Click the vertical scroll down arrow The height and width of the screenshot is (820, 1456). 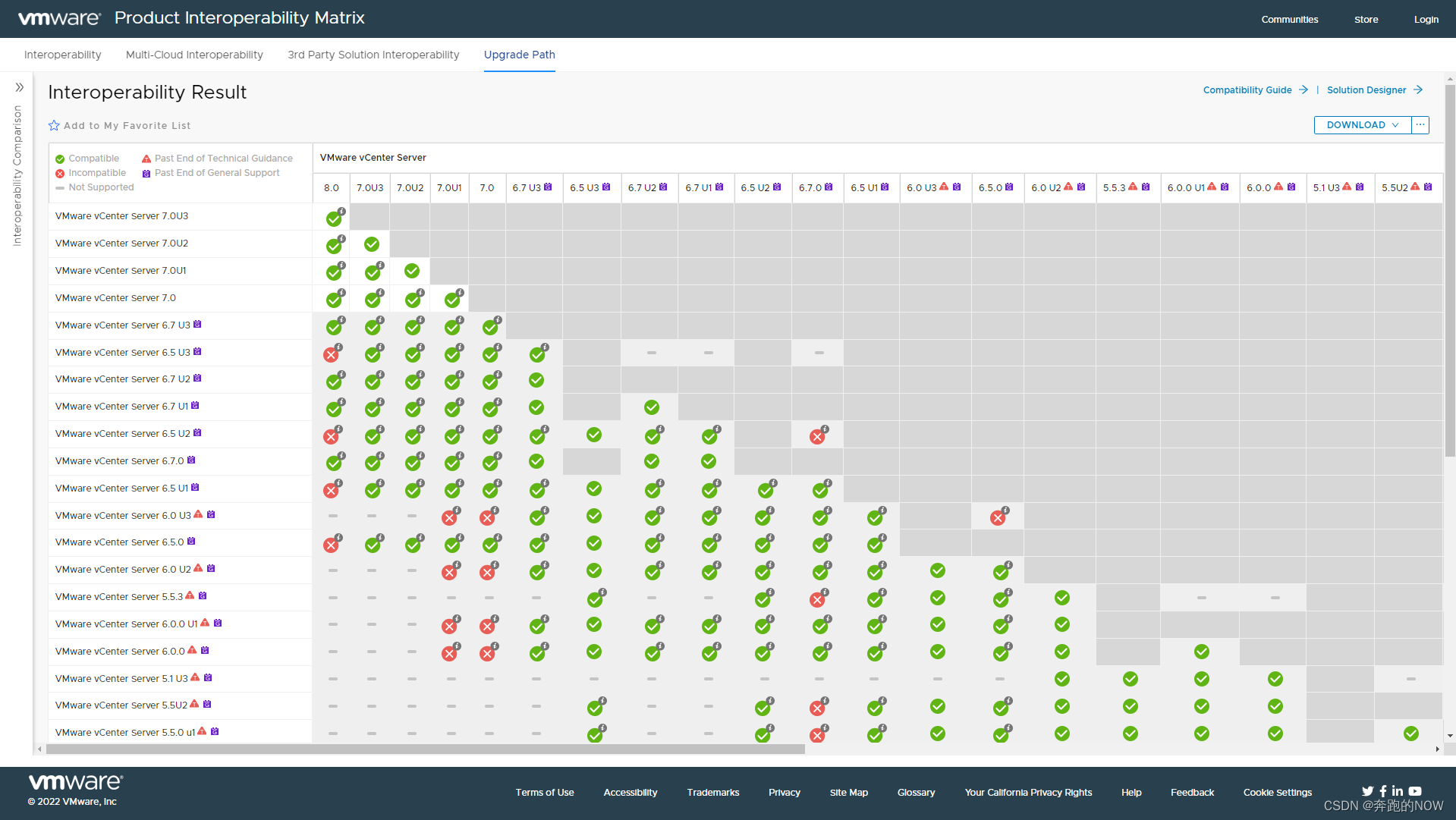click(x=1450, y=735)
